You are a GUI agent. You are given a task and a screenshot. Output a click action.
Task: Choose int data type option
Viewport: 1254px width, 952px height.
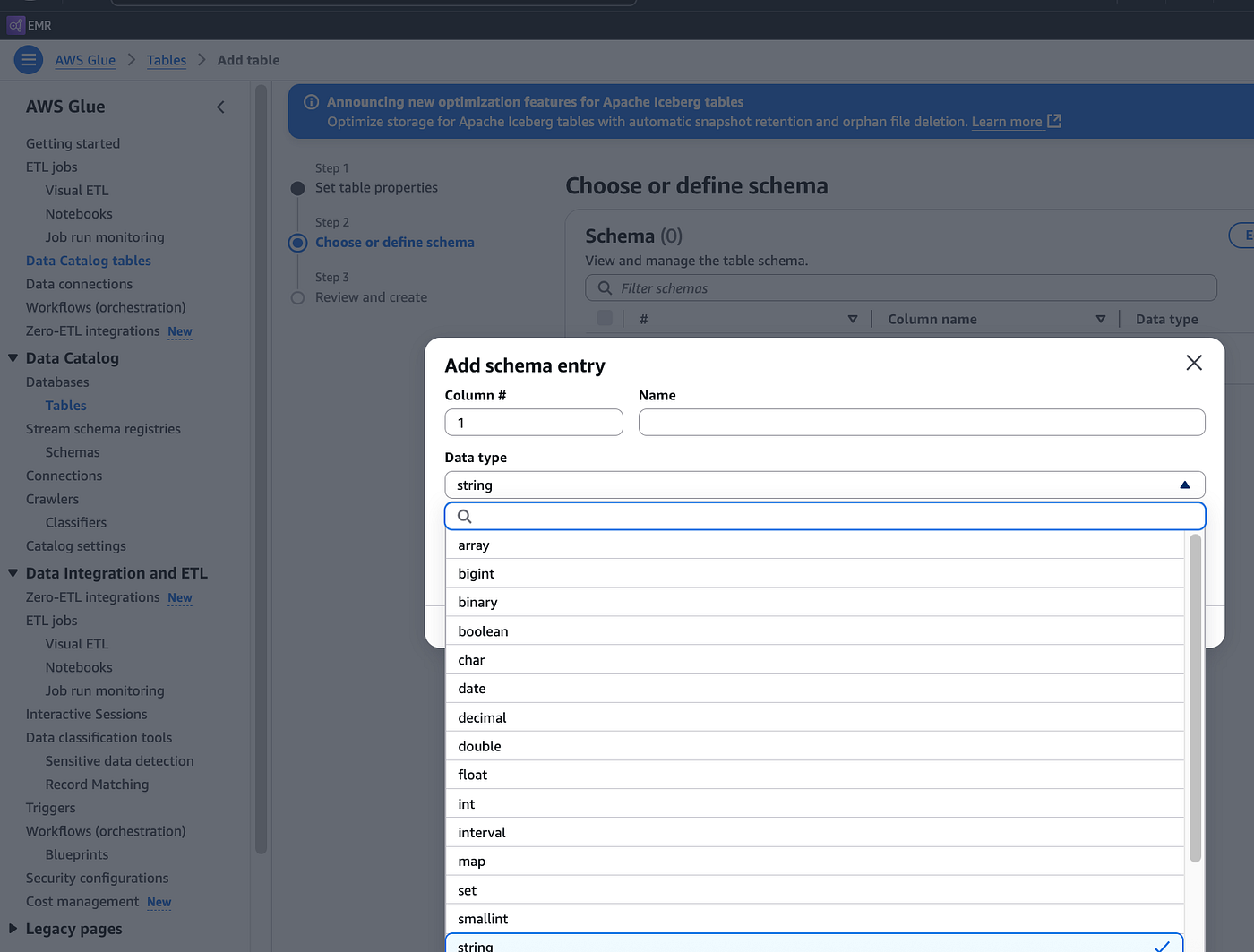(815, 804)
